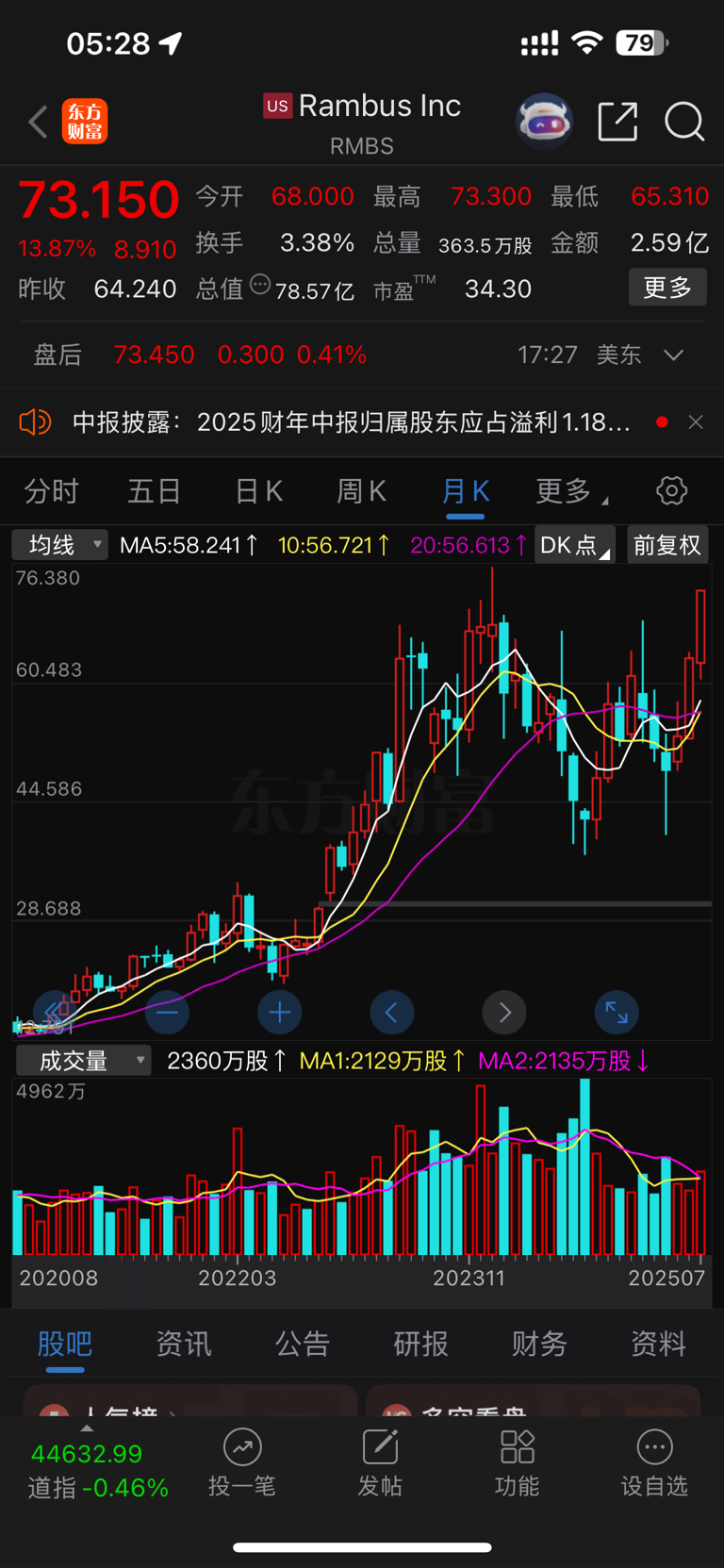Image resolution: width=724 pixels, height=1568 pixels.
Task: Toggle the 前复权 adjustment button
Action: tap(667, 545)
